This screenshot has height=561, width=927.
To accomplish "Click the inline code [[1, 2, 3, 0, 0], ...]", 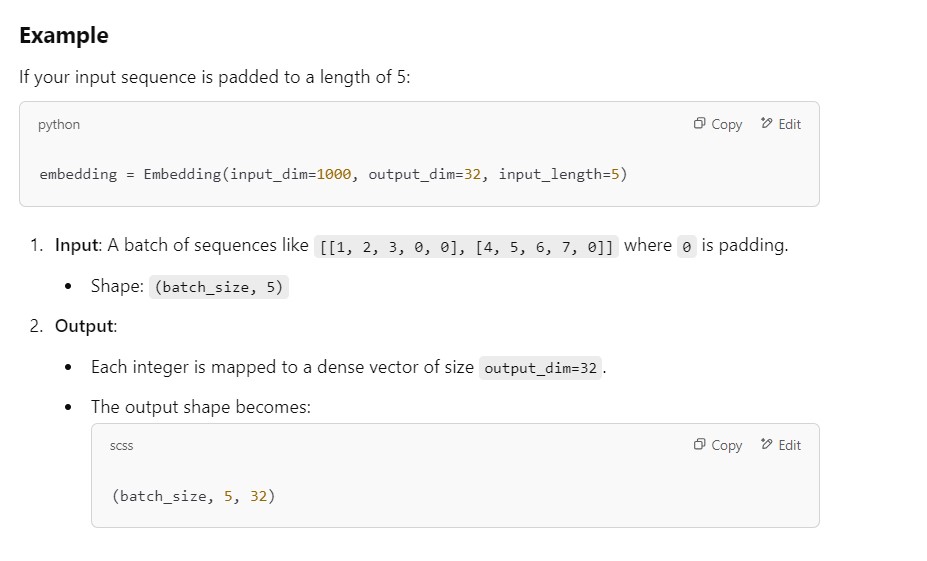I will point(467,246).
